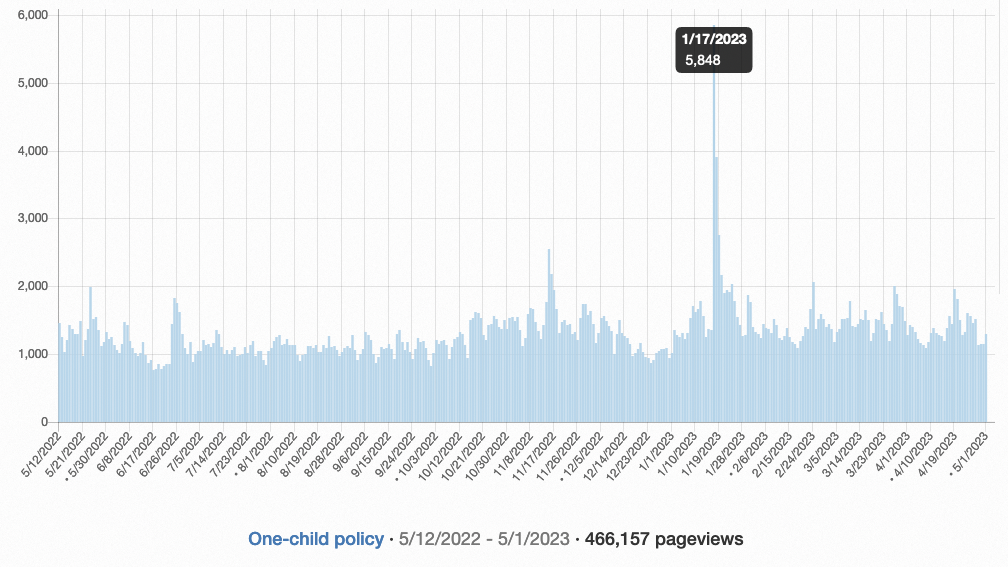The image size is (1008, 567).
Task: Select the 6/26/2022 x-axis date label
Action: (x=160, y=452)
